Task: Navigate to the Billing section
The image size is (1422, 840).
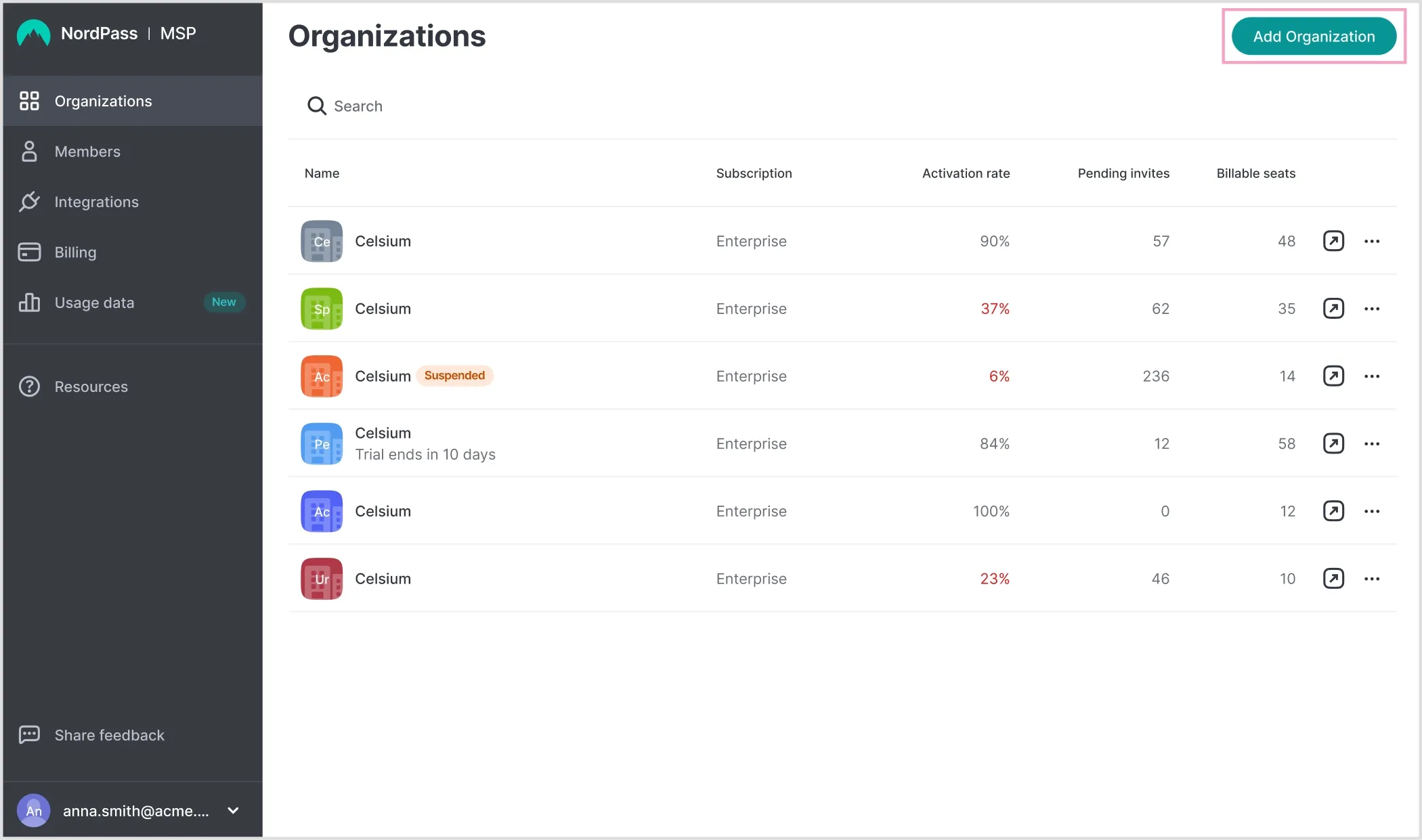Action: click(76, 252)
